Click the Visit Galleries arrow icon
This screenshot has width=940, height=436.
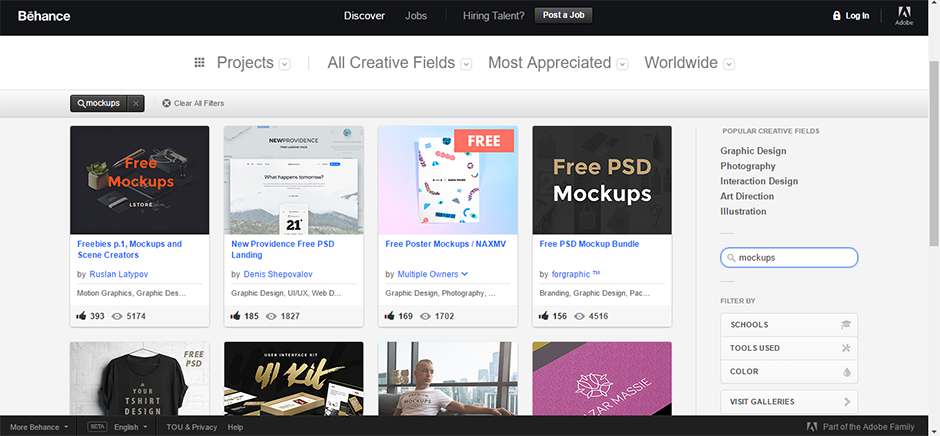pos(847,402)
